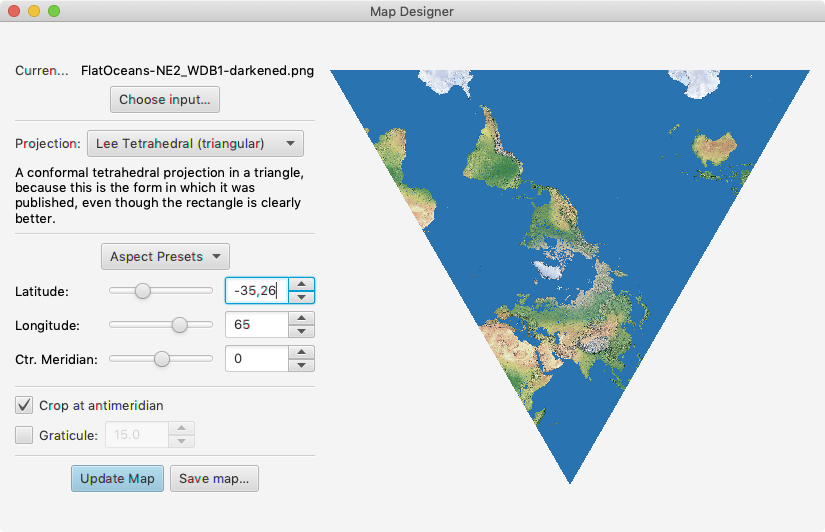Viewport: 825px width, 532px height.
Task: Enable the Graticule checkbox
Action: point(25,435)
